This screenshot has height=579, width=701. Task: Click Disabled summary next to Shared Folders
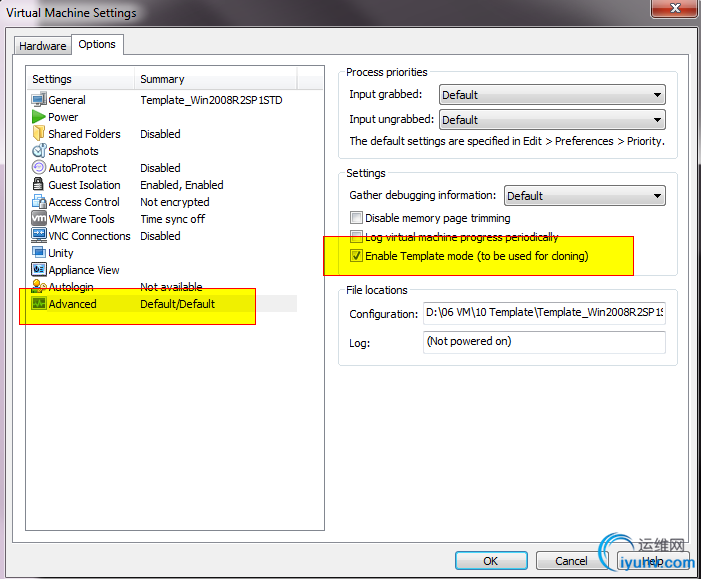[160, 134]
